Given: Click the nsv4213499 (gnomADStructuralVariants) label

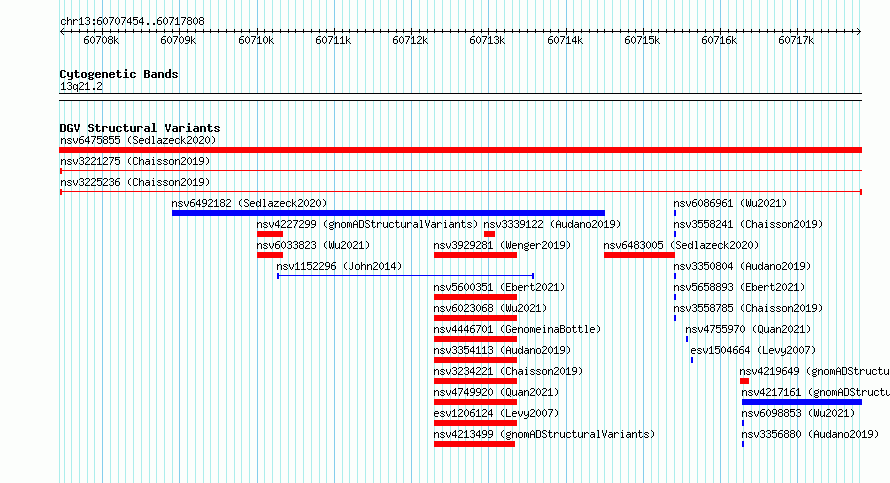Looking at the screenshot, I should tap(544, 434).
